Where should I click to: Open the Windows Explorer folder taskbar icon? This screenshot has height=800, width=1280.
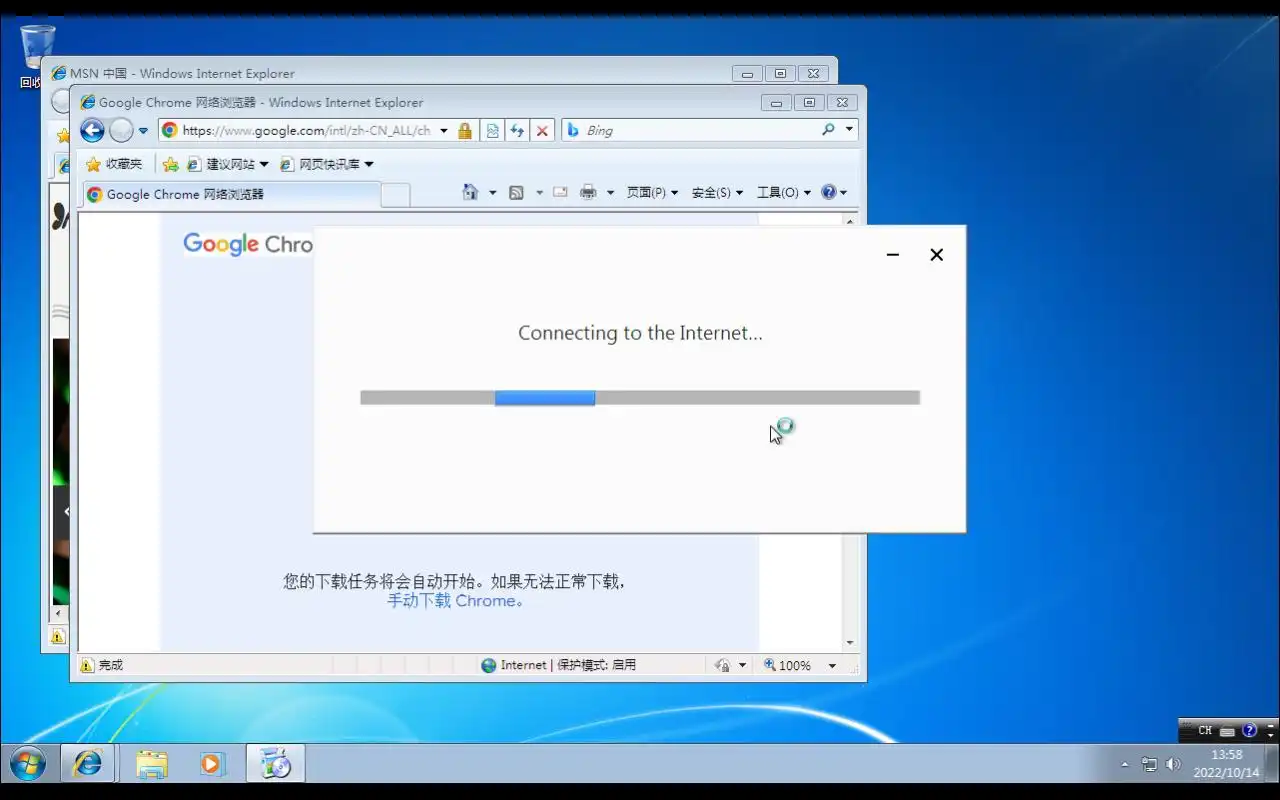coord(152,764)
